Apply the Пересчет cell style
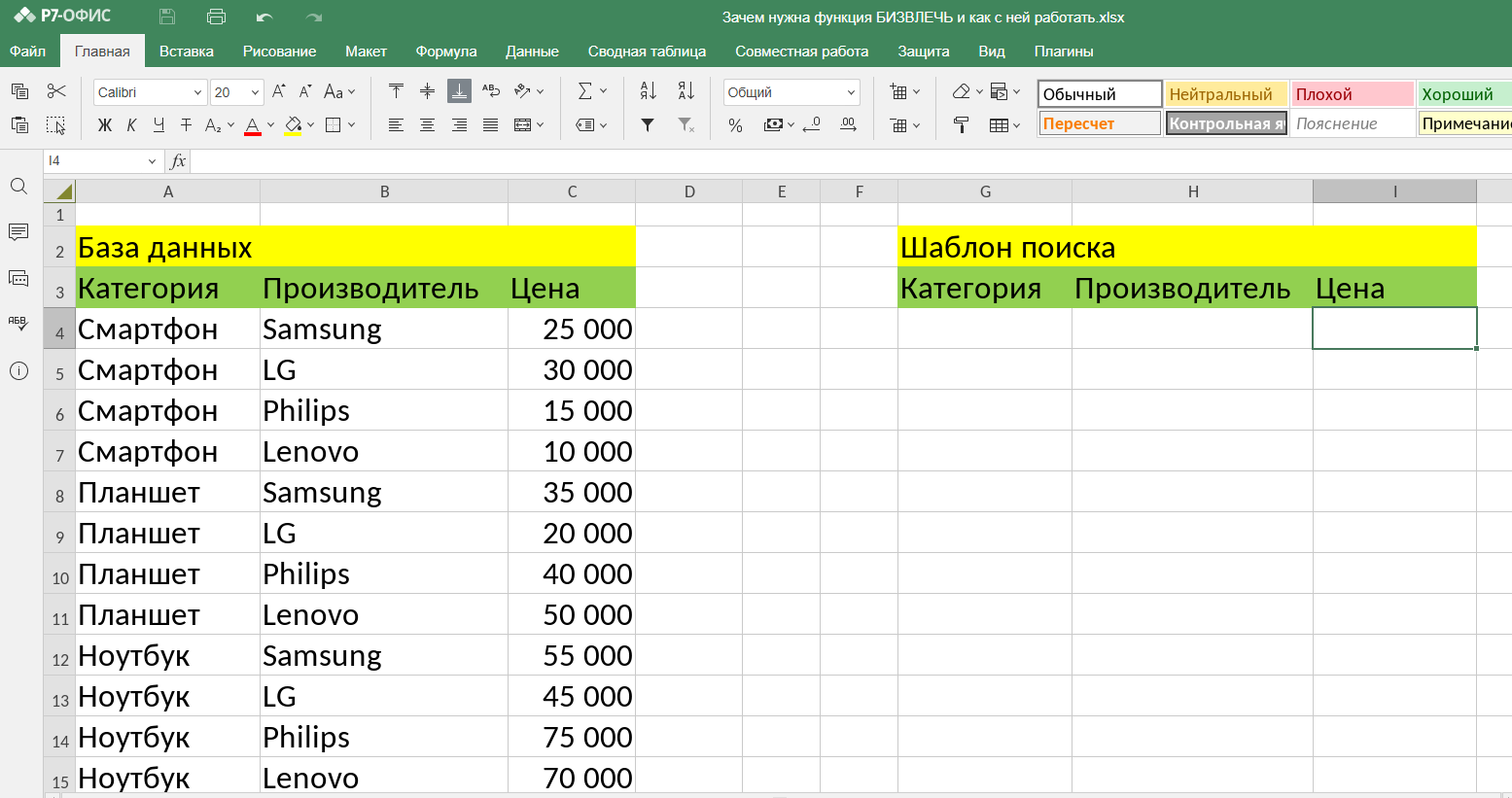 (x=1100, y=123)
